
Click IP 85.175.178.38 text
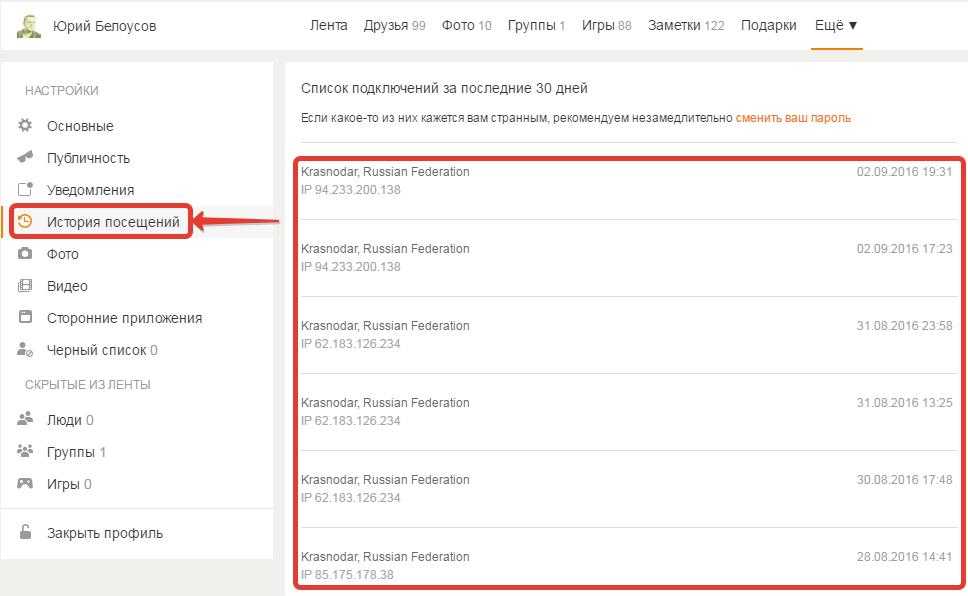click(348, 574)
